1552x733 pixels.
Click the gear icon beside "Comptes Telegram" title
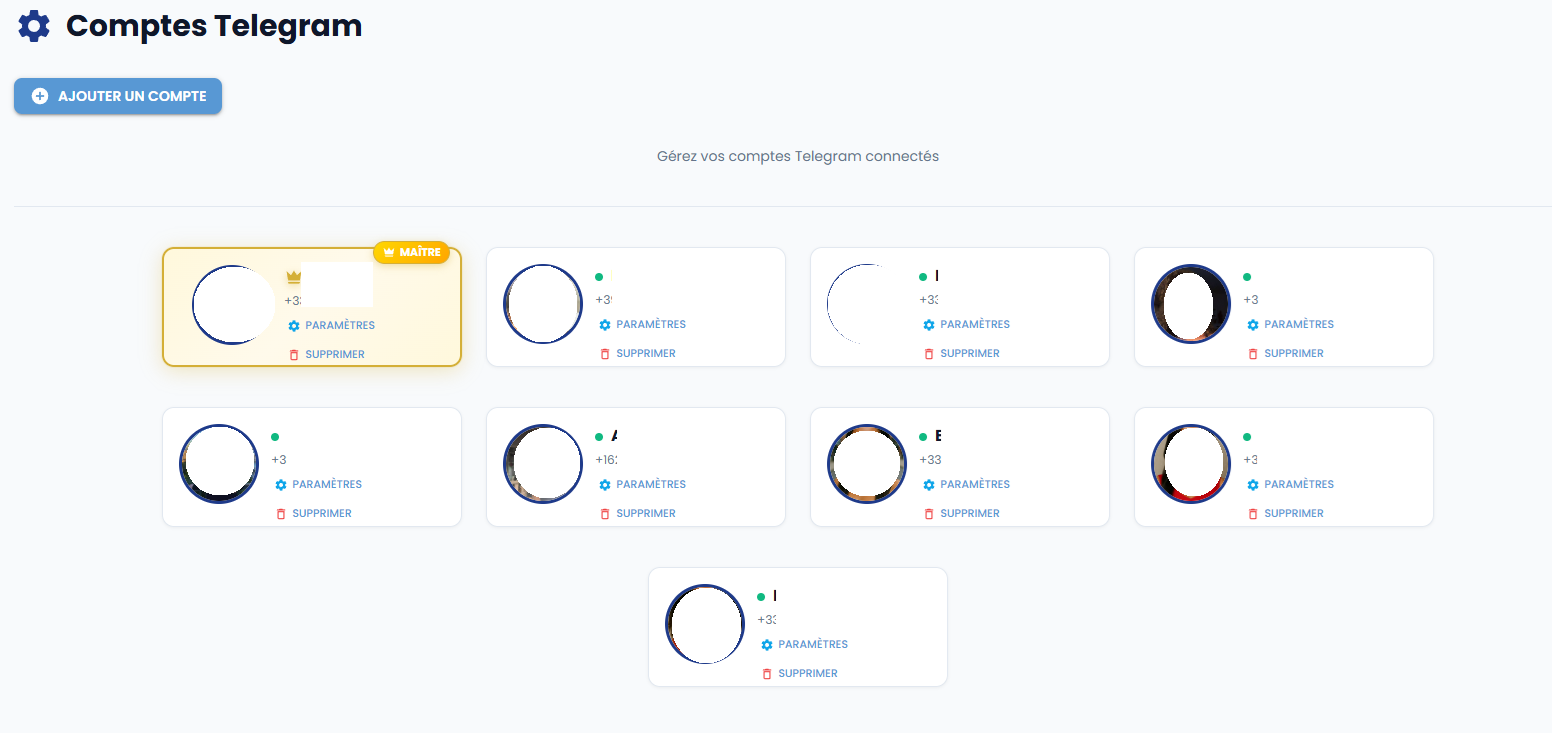[x=32, y=25]
